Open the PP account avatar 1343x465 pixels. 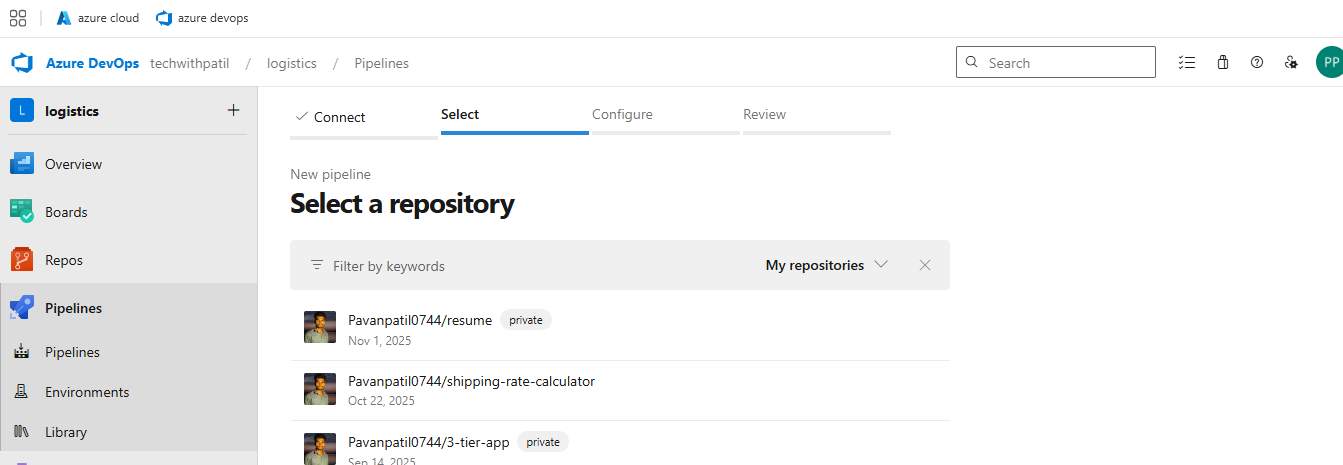coord(1329,62)
